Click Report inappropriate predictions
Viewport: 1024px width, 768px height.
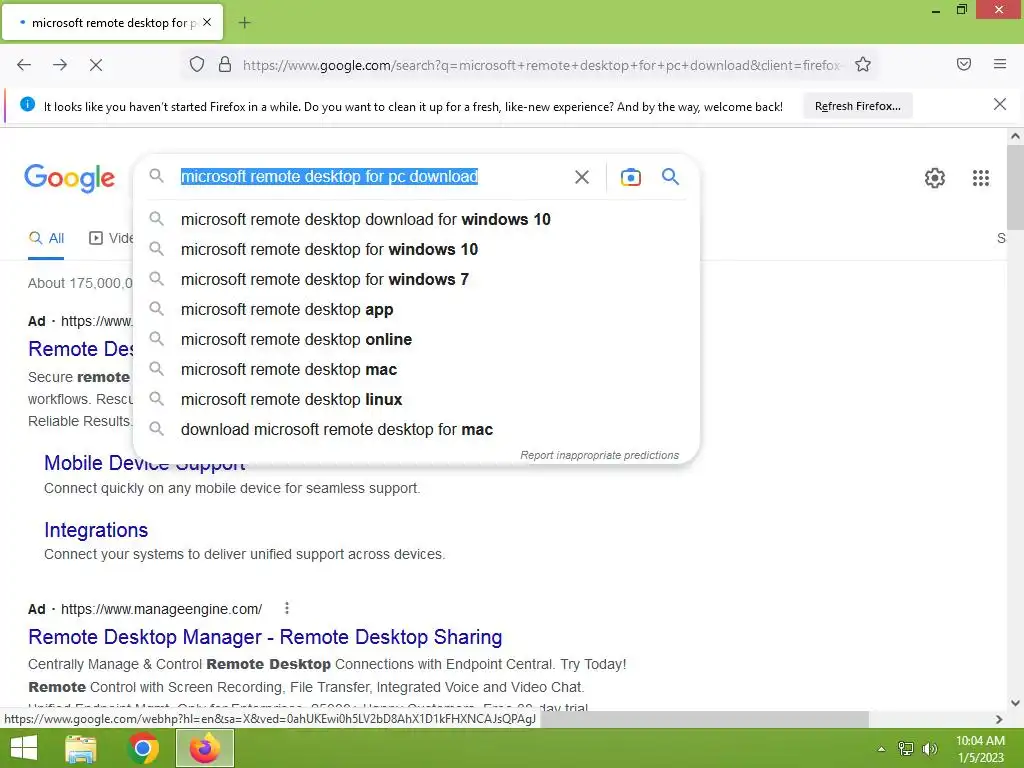(600, 455)
